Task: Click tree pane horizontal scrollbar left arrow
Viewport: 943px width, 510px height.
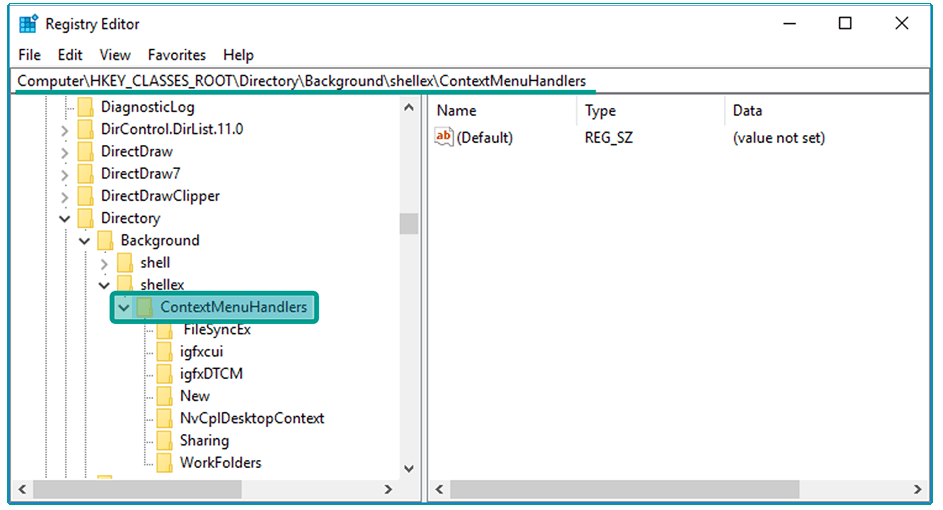Action: 22,490
